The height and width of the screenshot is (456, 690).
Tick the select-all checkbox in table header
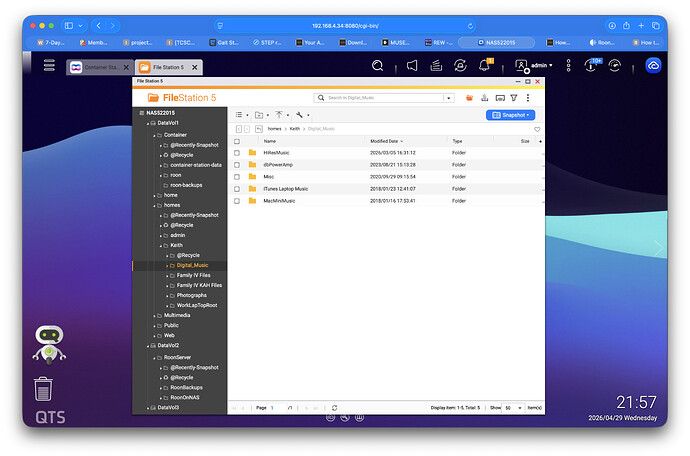tap(237, 141)
